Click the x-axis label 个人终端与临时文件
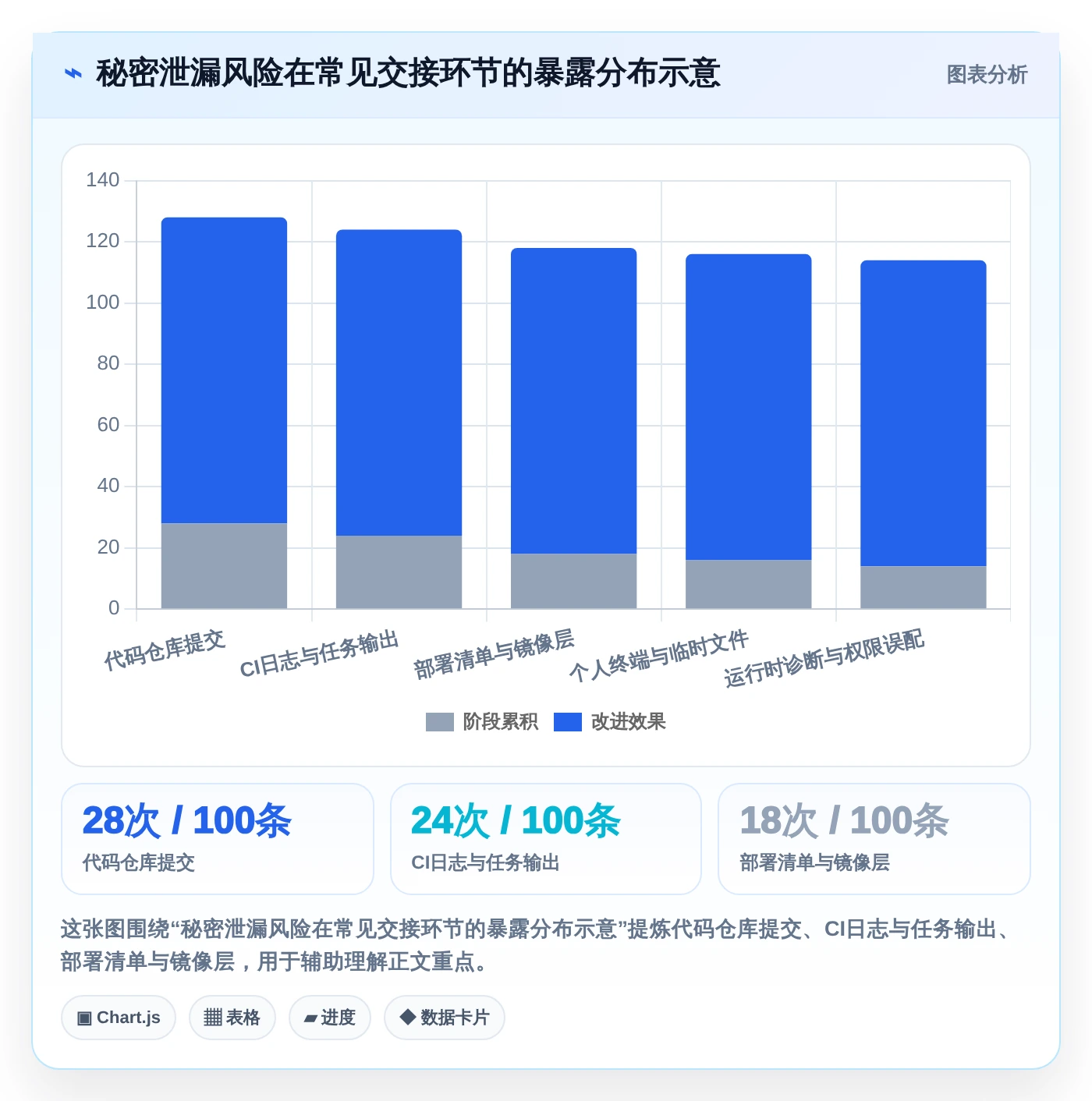 pyautogui.click(x=659, y=657)
